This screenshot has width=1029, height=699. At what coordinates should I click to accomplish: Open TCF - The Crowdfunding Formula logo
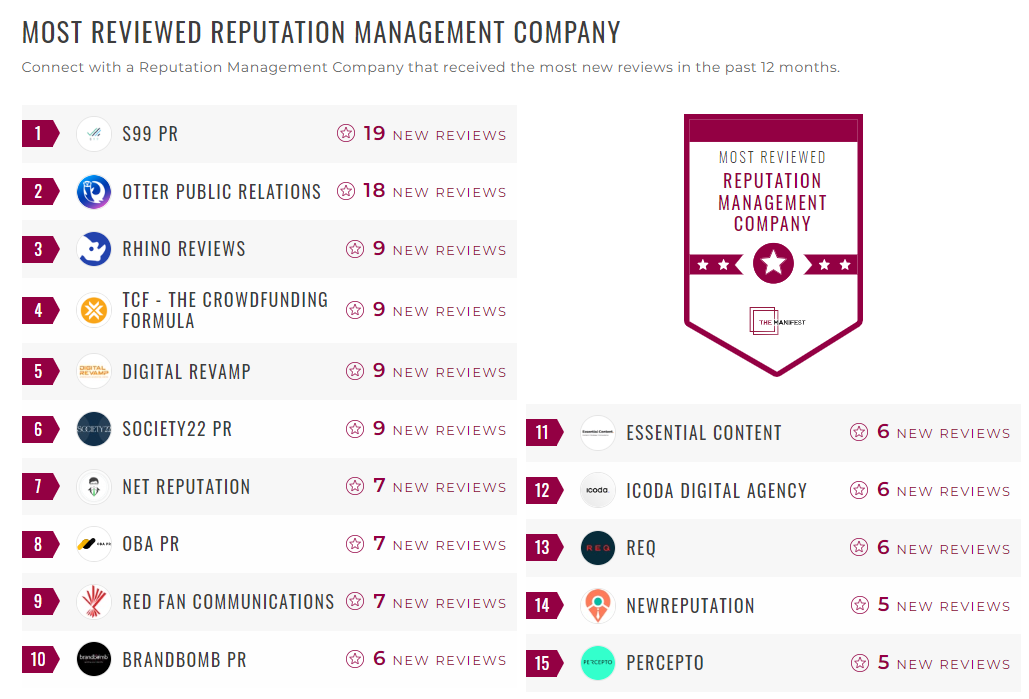tap(94, 310)
